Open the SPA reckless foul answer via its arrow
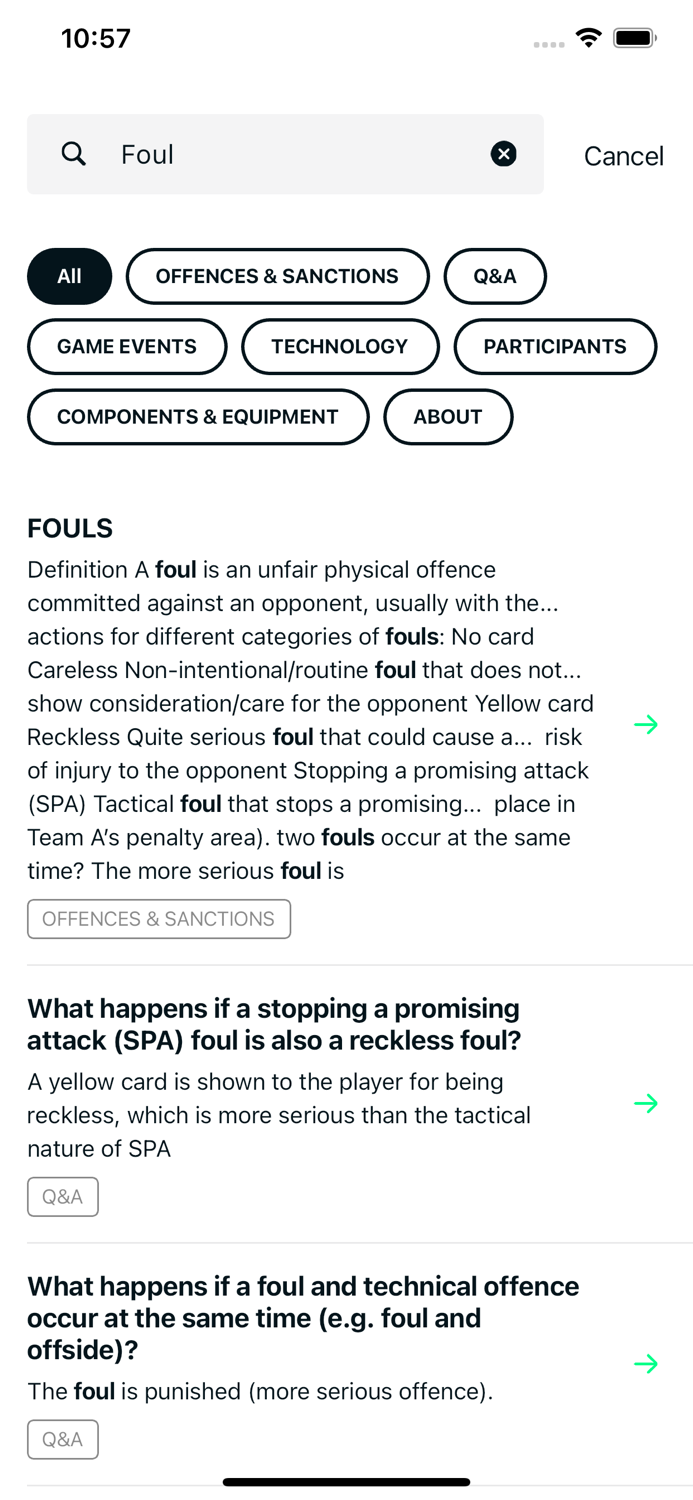 click(x=647, y=1103)
